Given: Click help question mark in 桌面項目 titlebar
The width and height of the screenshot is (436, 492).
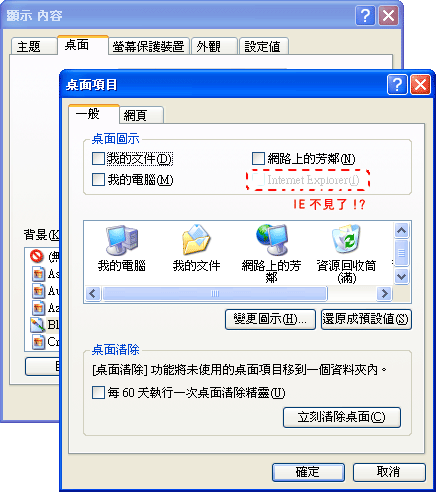Looking at the screenshot, I should [x=397, y=85].
